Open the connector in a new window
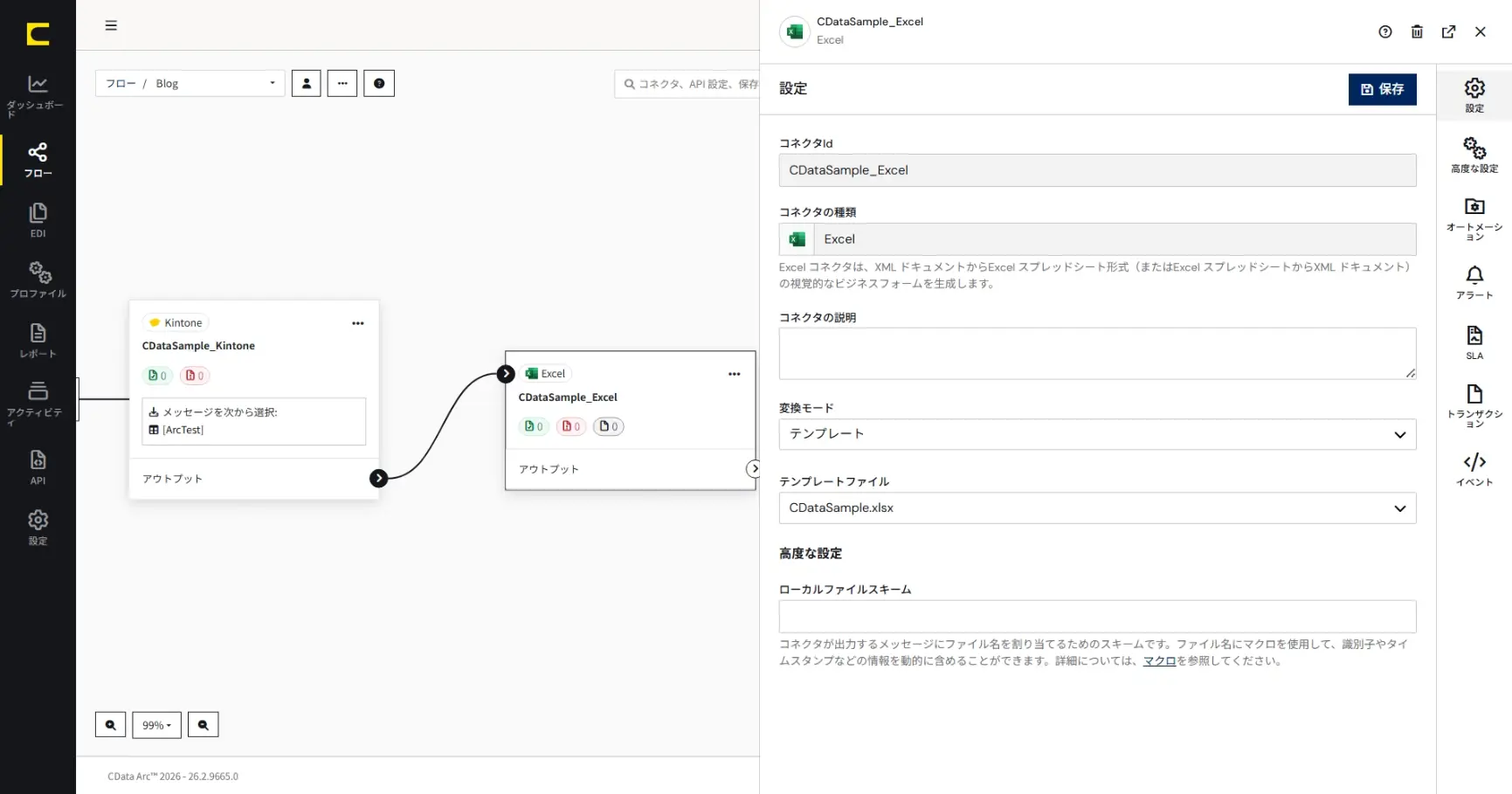This screenshot has height=794, width=1512. pyautogui.click(x=1448, y=31)
